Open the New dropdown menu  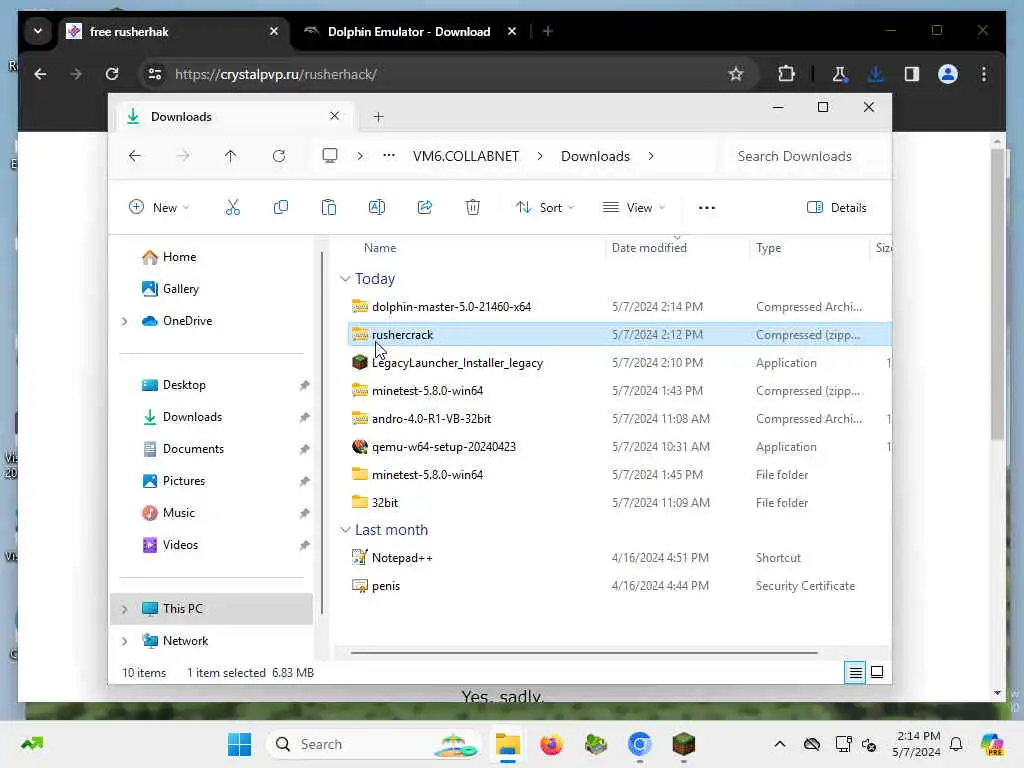click(x=159, y=208)
